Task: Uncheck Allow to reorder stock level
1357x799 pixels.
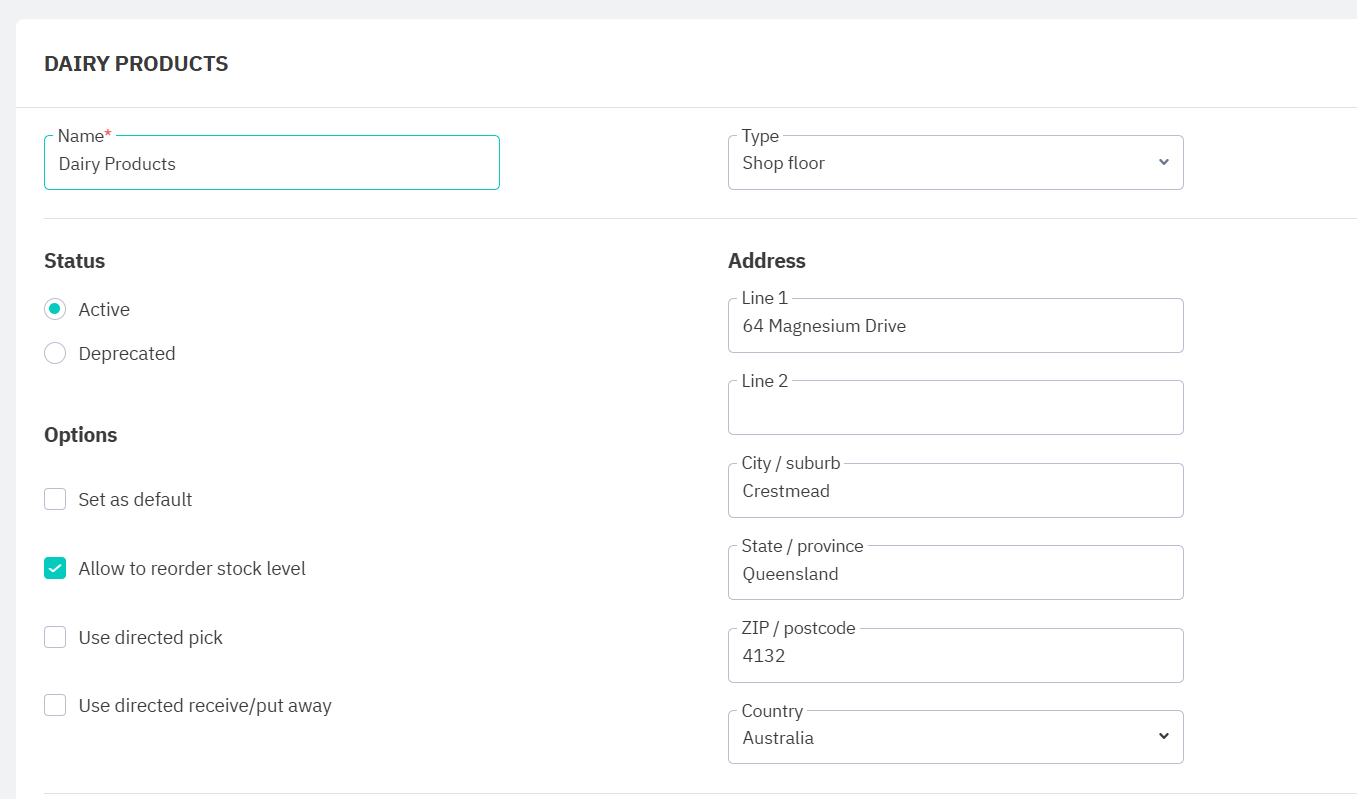Action: pyautogui.click(x=55, y=569)
